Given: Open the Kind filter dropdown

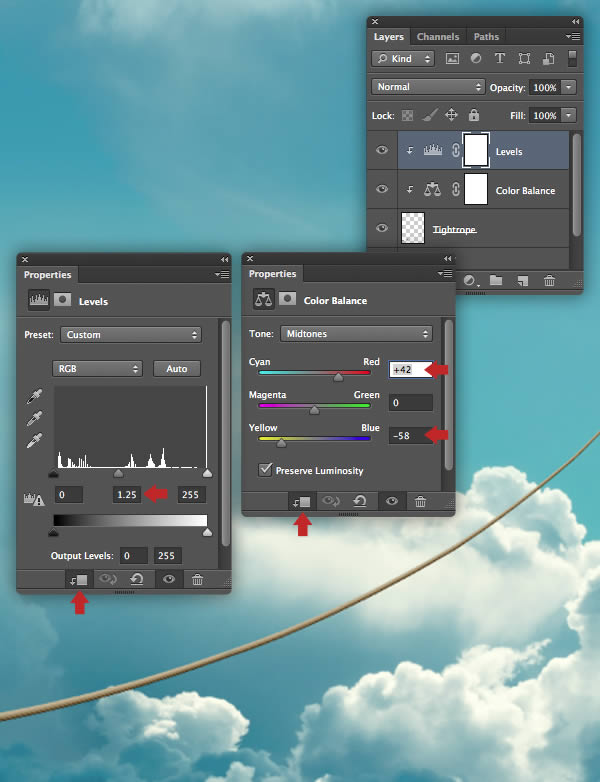Looking at the screenshot, I should pos(403,59).
